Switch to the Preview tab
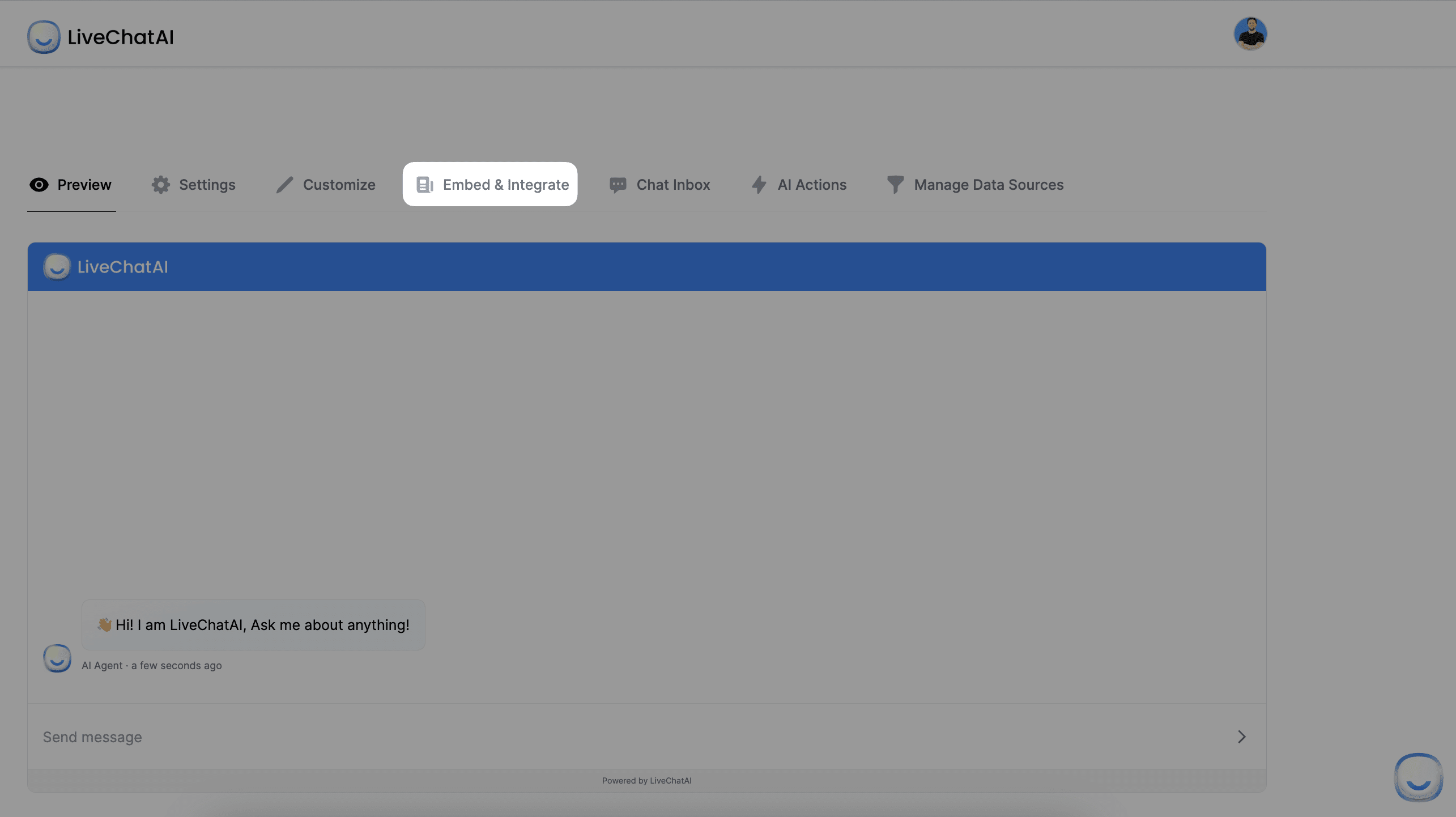The height and width of the screenshot is (817, 1456). (71, 185)
